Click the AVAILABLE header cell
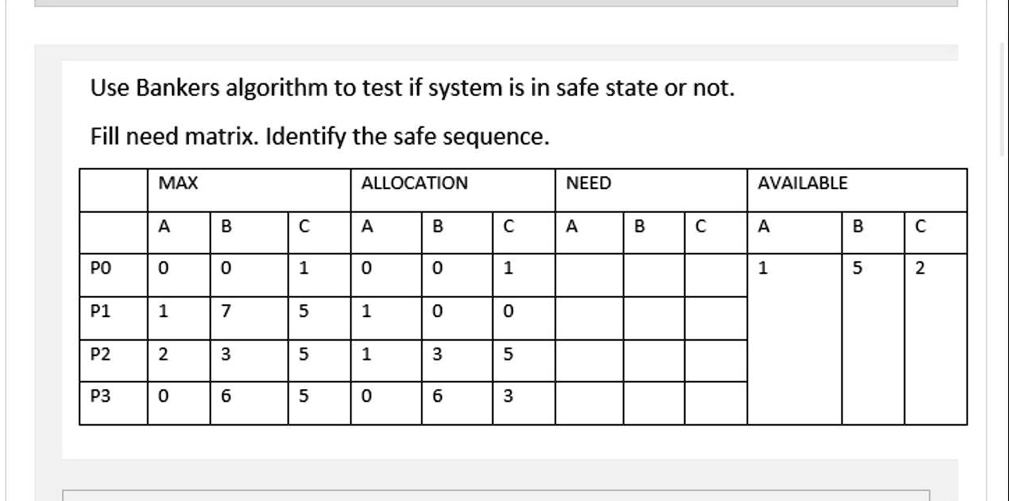Screen dimensions: 1009x501 click(x=857, y=190)
